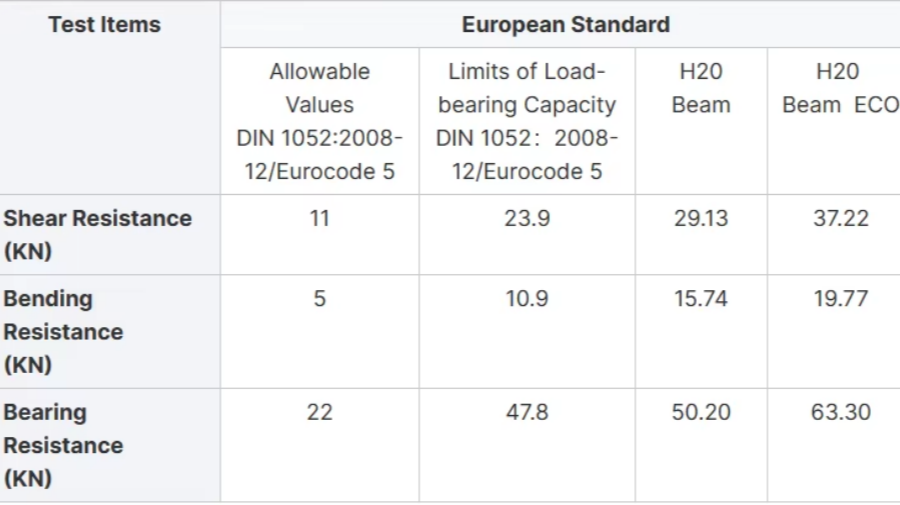Click the shear allowable value 11
The height and width of the screenshot is (505, 900).
coord(319,218)
